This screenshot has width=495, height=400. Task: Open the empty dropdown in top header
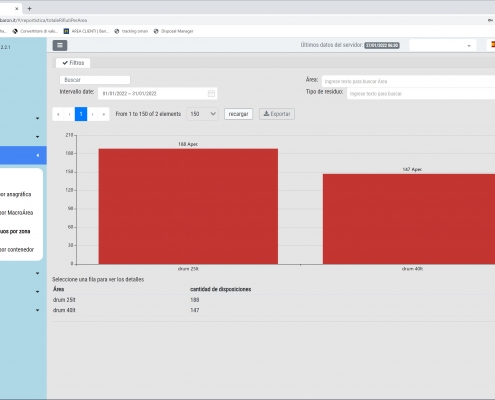442,45
